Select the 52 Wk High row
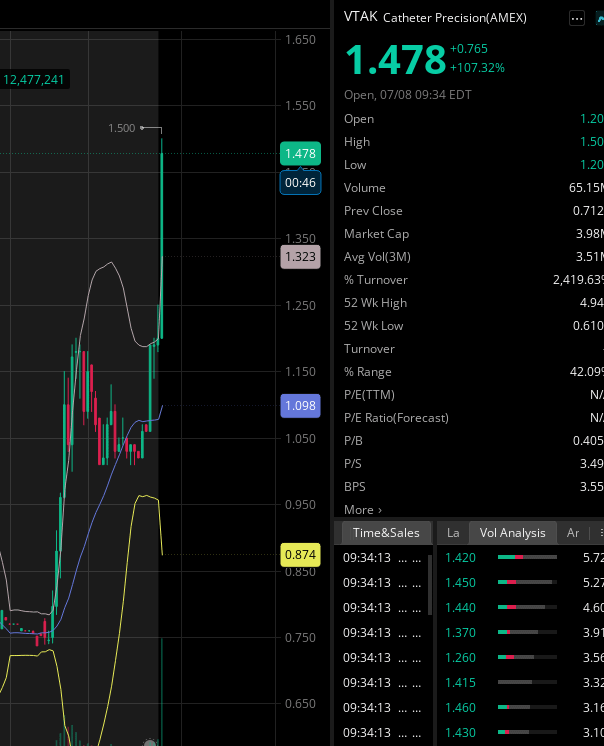 (x=474, y=303)
